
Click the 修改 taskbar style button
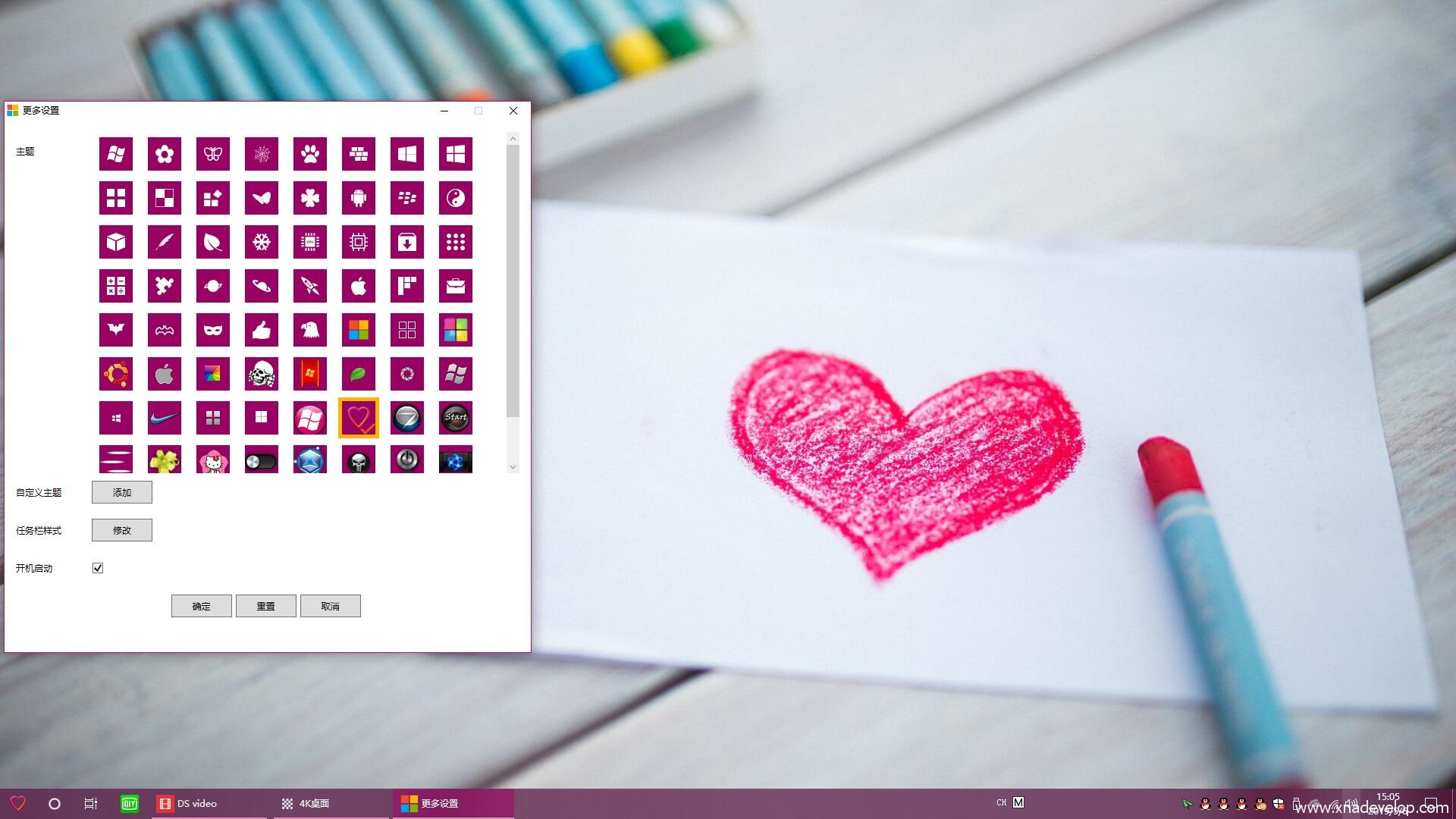[x=121, y=530]
